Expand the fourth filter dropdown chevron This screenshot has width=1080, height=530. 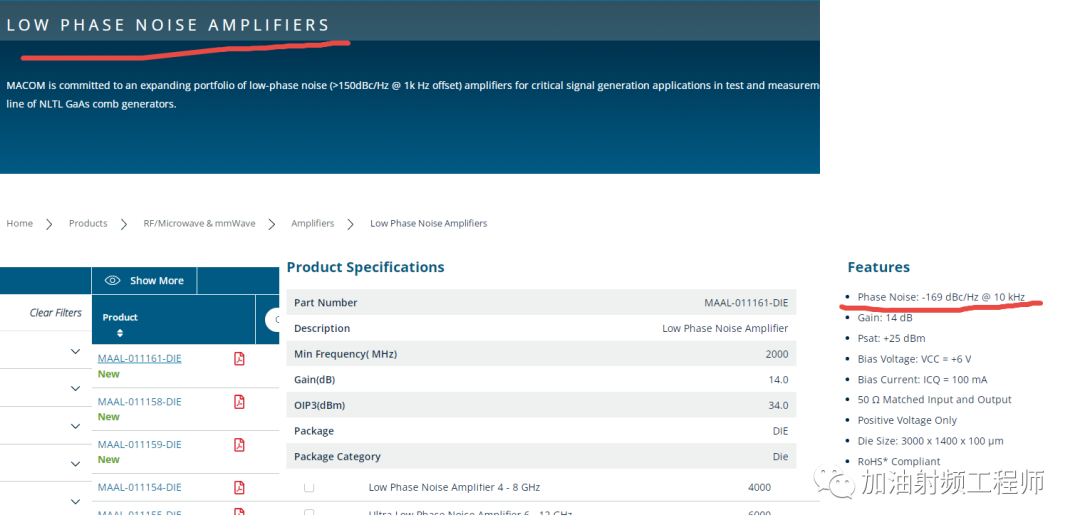click(75, 464)
